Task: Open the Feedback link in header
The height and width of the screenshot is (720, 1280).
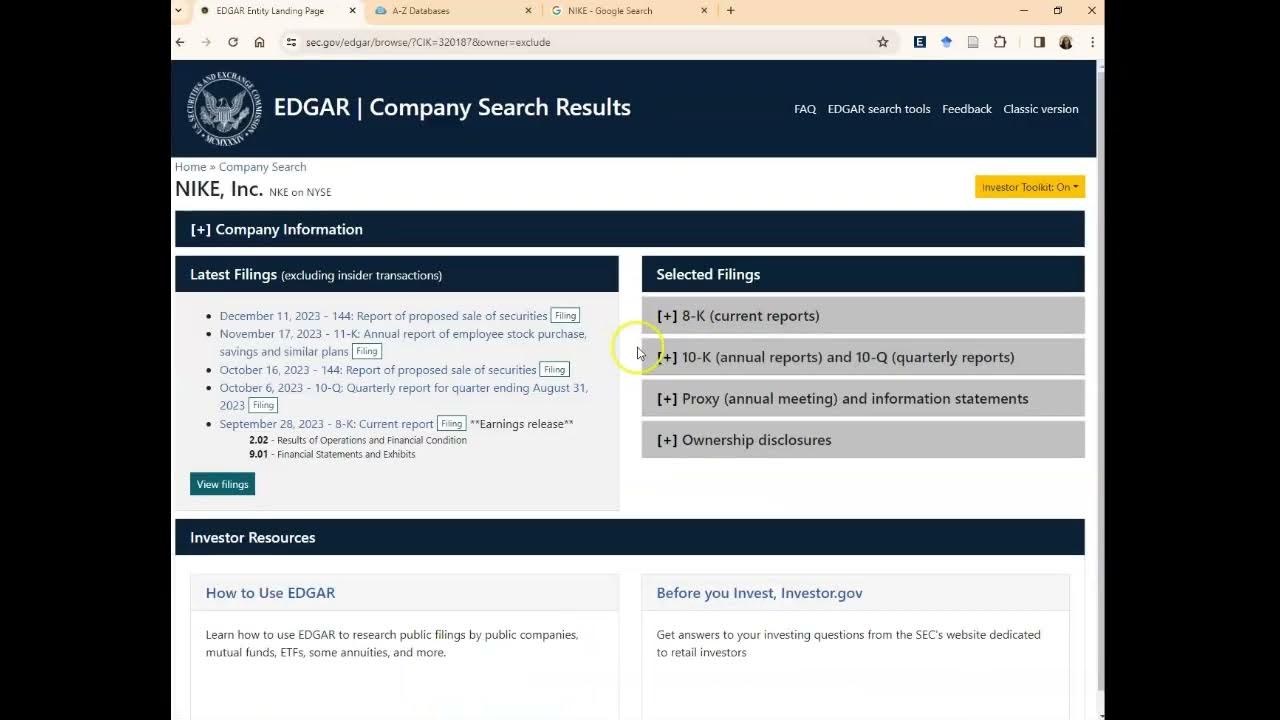Action: point(967,109)
